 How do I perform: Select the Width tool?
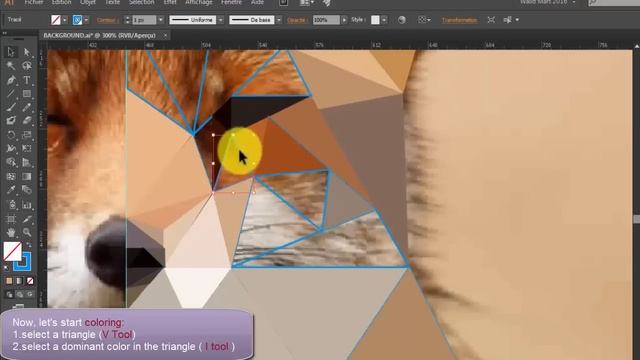click(x=11, y=149)
